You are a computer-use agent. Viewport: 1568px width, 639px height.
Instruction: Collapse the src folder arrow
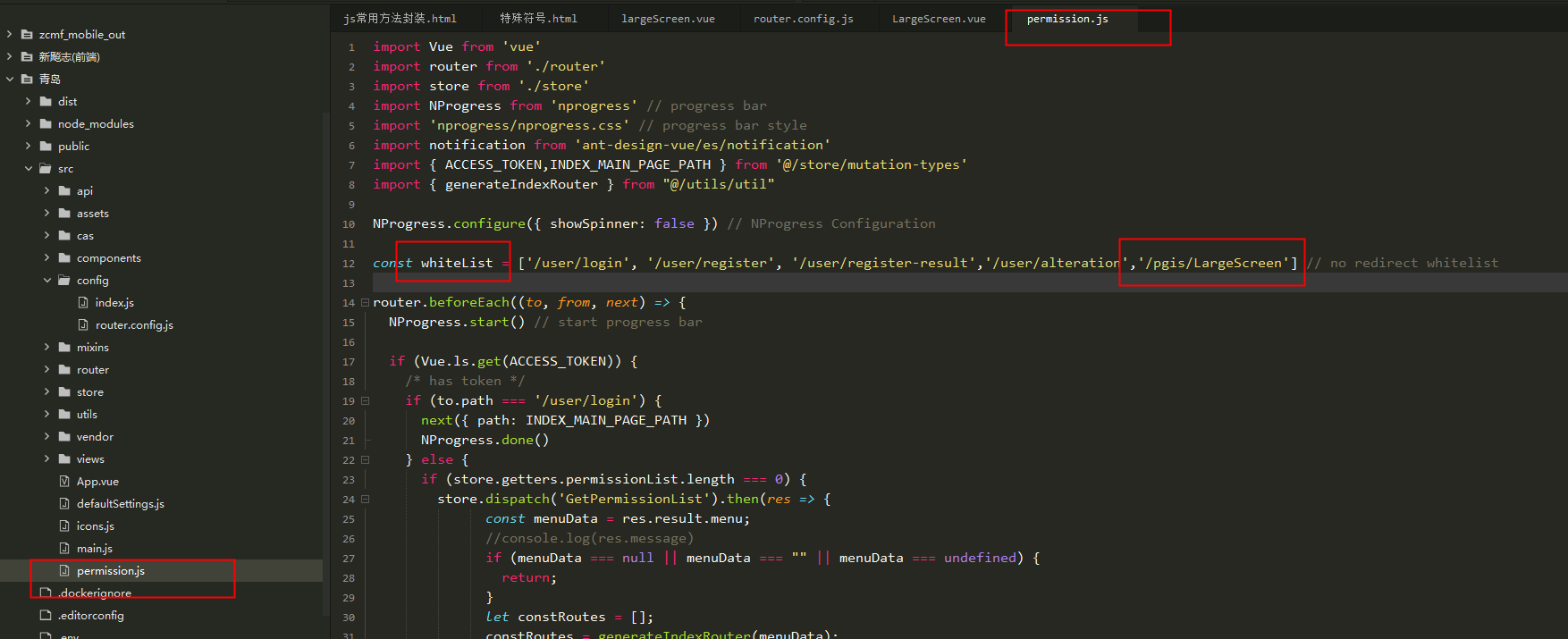(x=28, y=168)
